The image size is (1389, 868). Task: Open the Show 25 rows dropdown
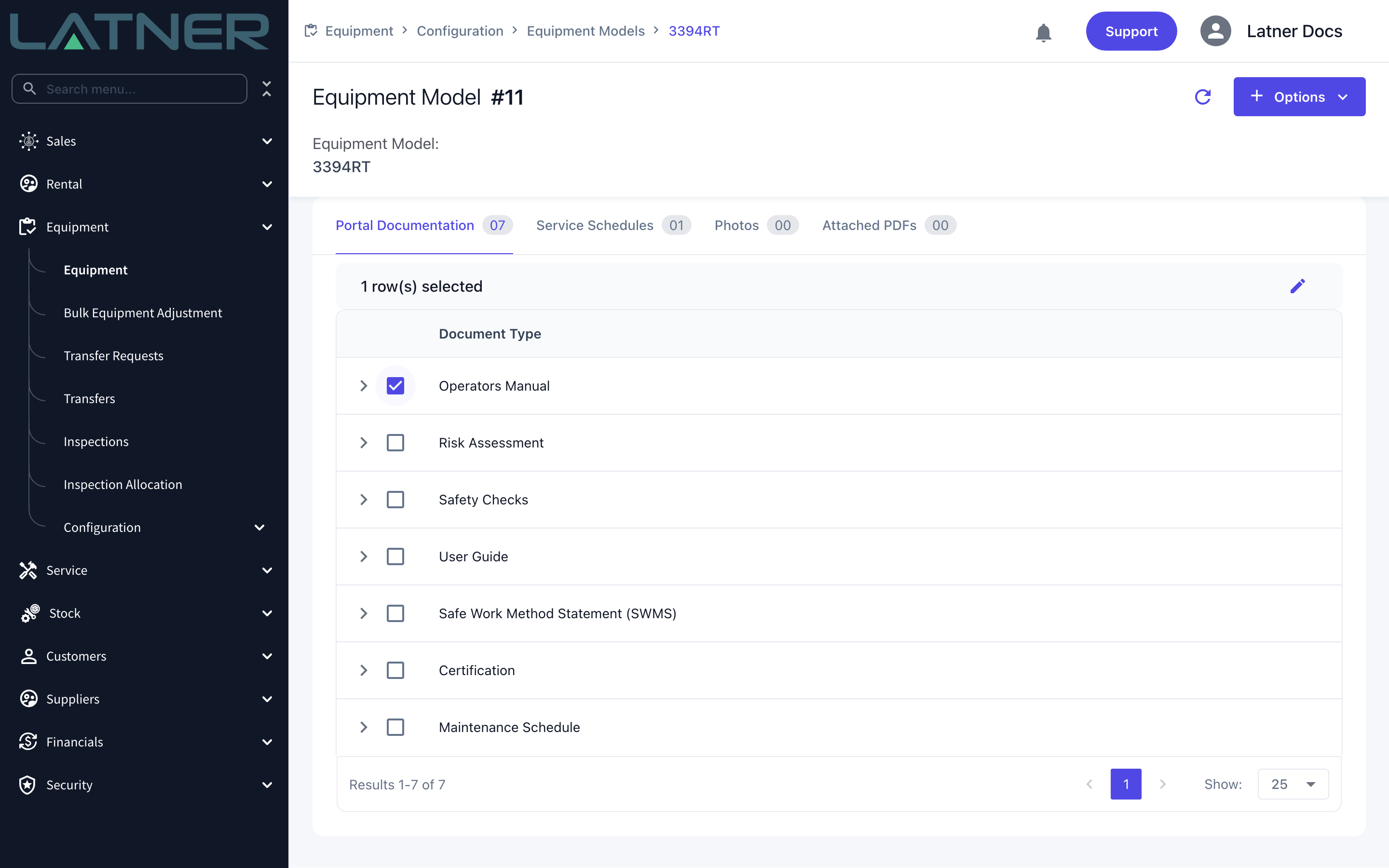point(1293,784)
